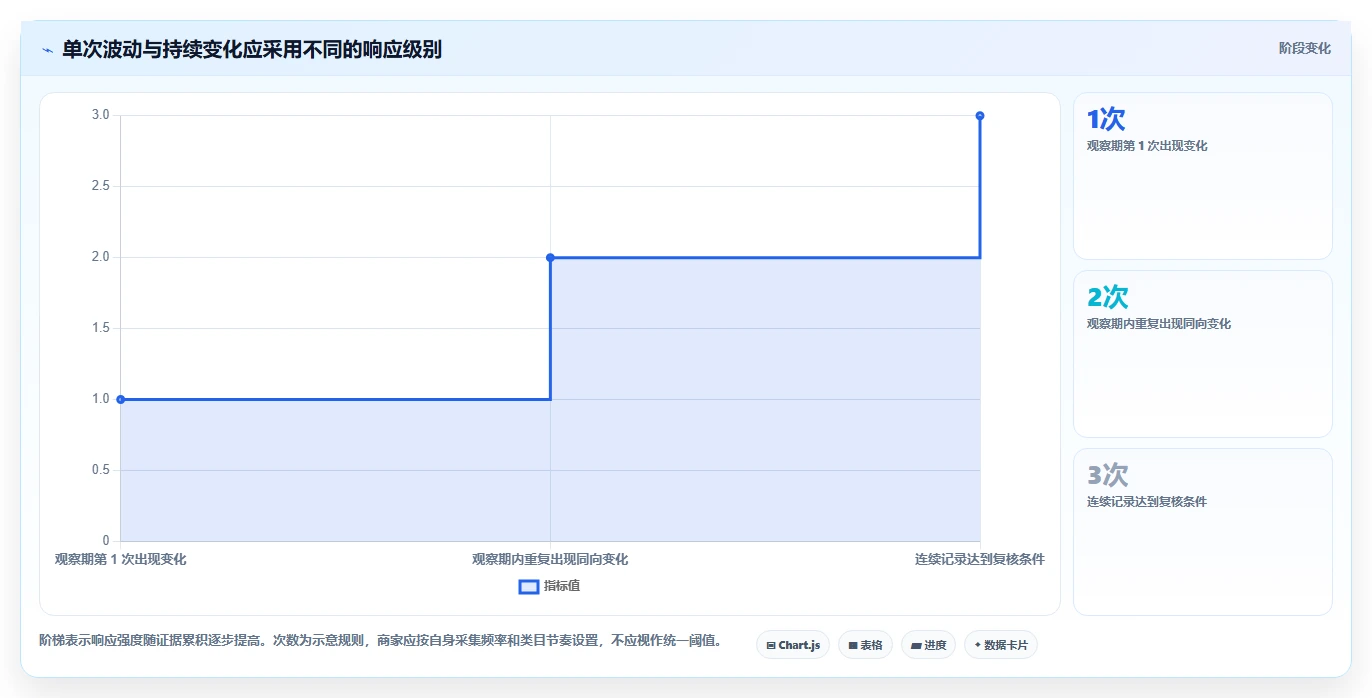Click card caption 连续记录达到复核条件

coord(1147,502)
